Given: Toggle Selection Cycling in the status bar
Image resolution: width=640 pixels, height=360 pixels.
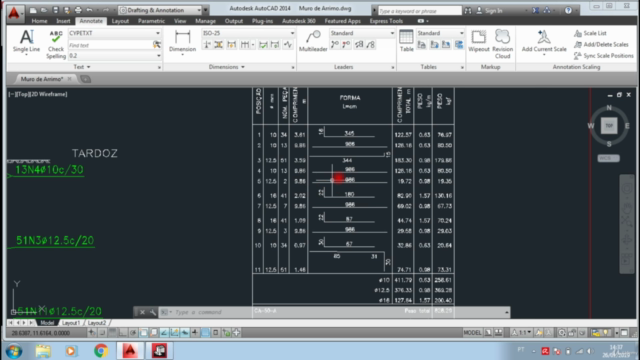Looking at the screenshot, I should [226, 333].
